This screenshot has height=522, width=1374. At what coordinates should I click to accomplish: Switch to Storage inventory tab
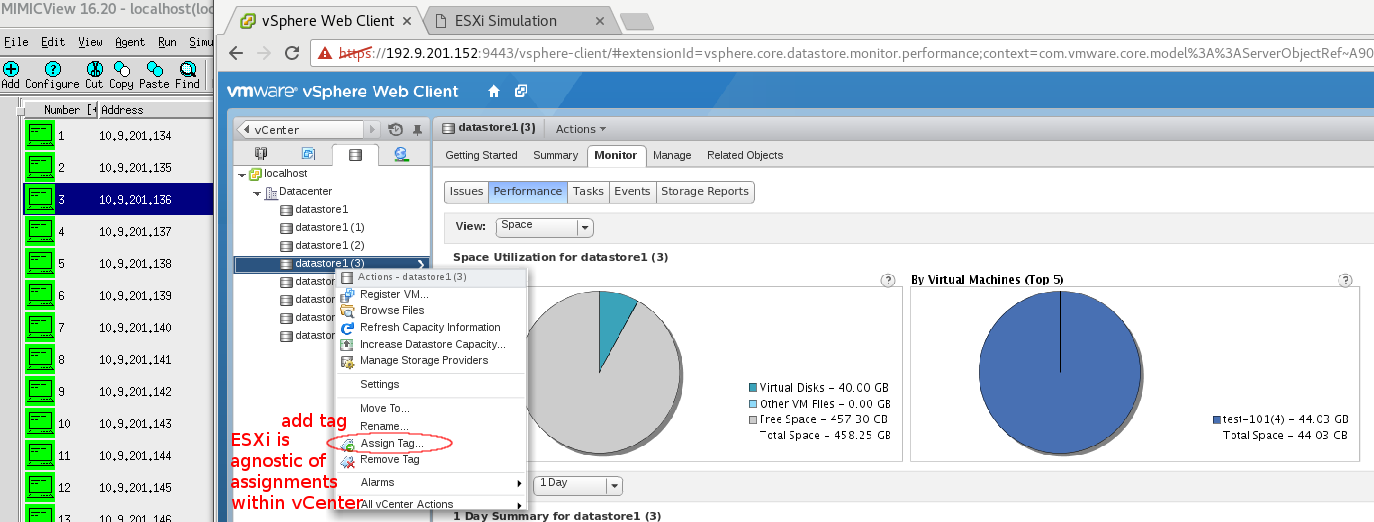pyautogui.click(x=355, y=154)
